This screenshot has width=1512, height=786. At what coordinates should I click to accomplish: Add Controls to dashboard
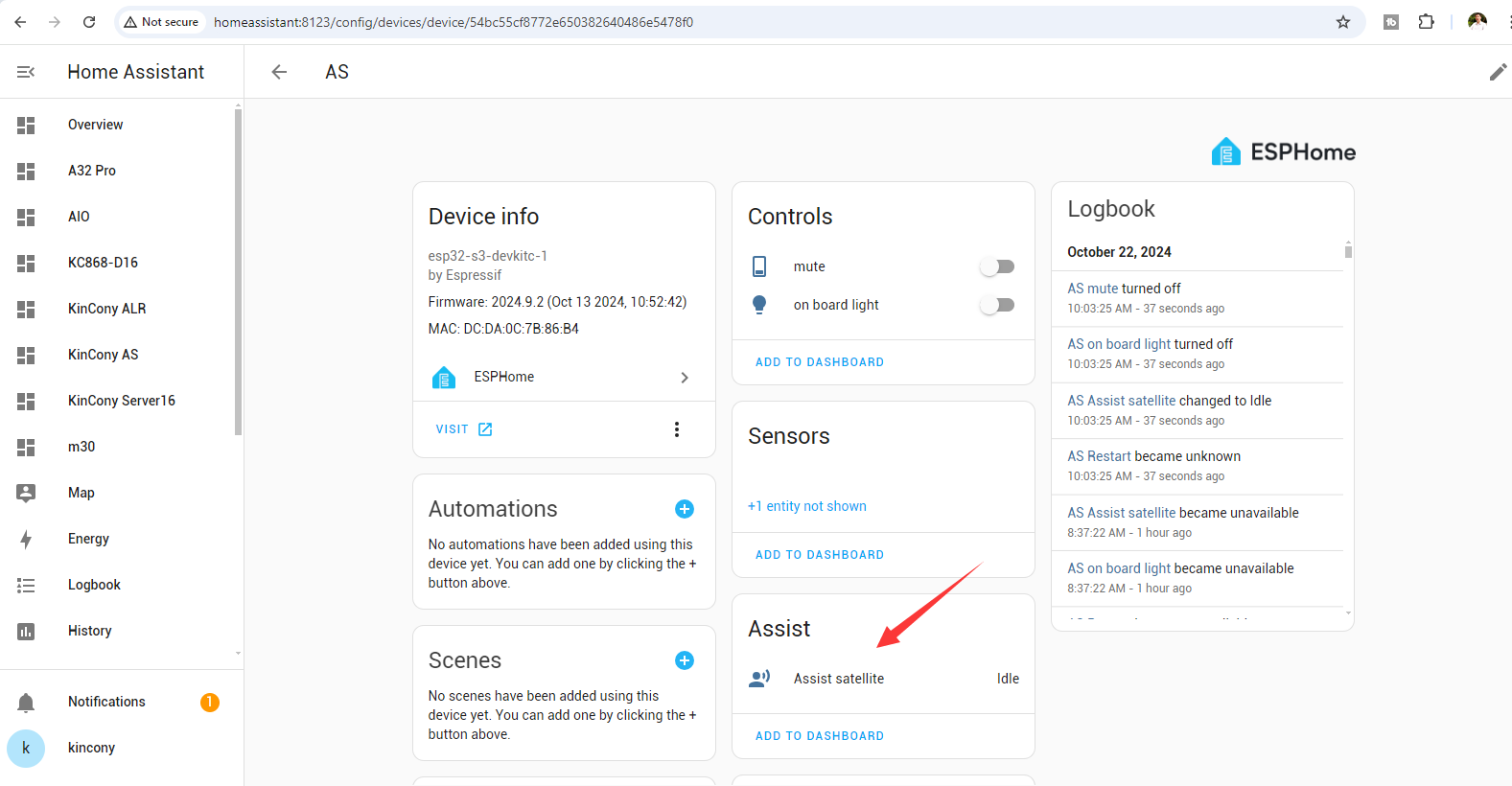click(x=819, y=362)
